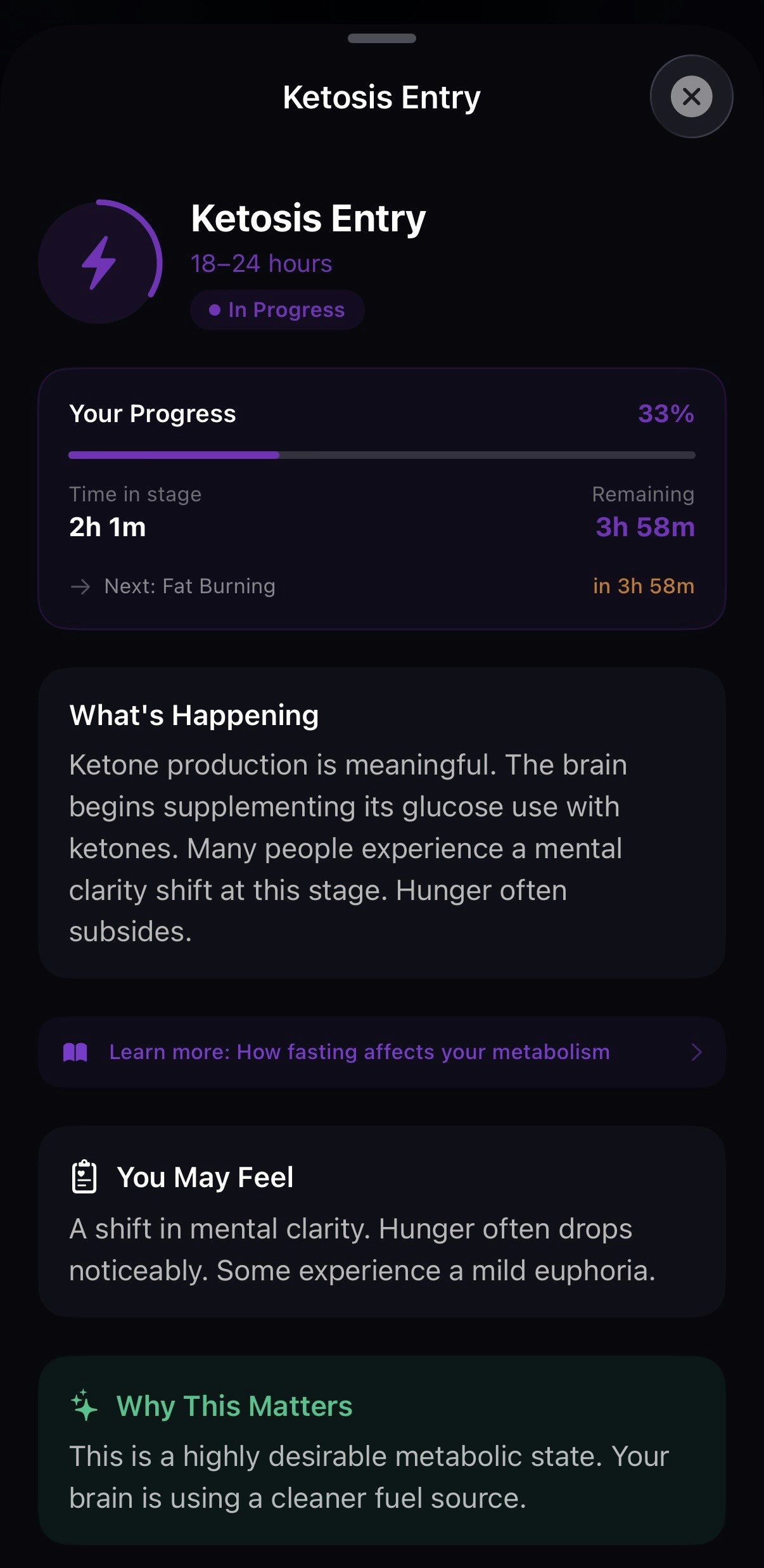
Task: Click the orange 'in 3h 58m' countdown
Action: click(x=643, y=586)
